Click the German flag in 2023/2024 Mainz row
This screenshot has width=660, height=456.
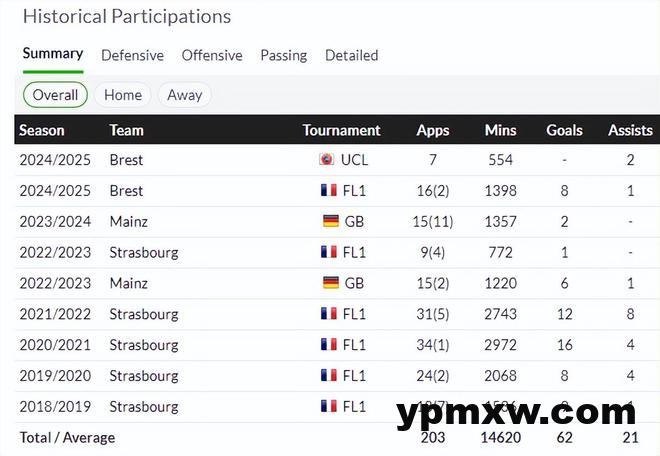tap(331, 222)
